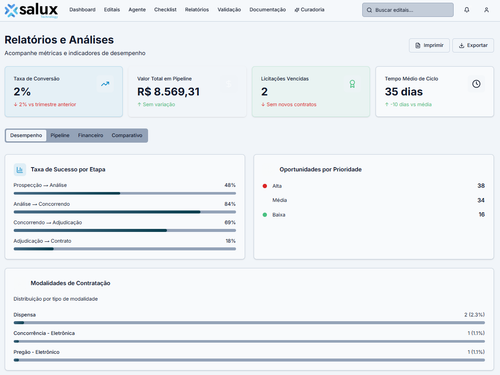Click the Média count 34
Image resolution: width=500 pixels, height=375 pixels.
481,200
